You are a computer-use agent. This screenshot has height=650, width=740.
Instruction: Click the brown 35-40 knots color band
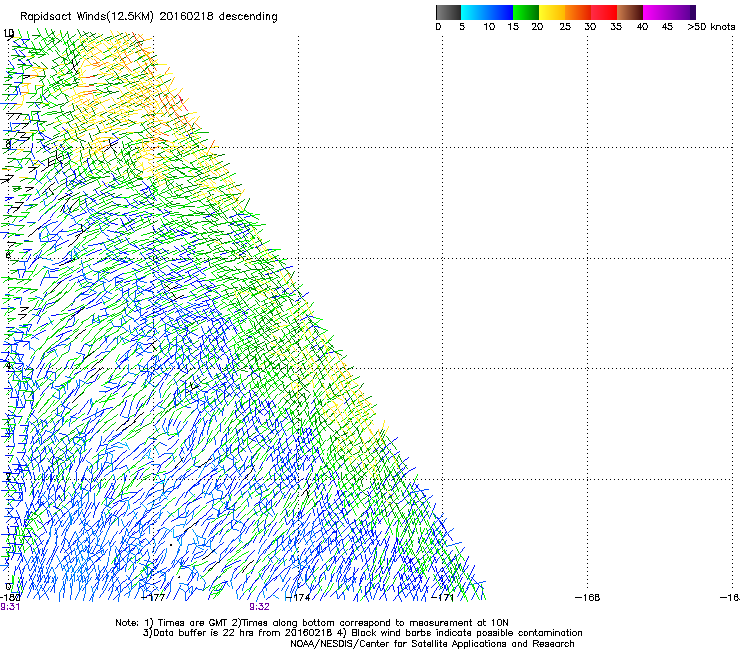(630, 12)
